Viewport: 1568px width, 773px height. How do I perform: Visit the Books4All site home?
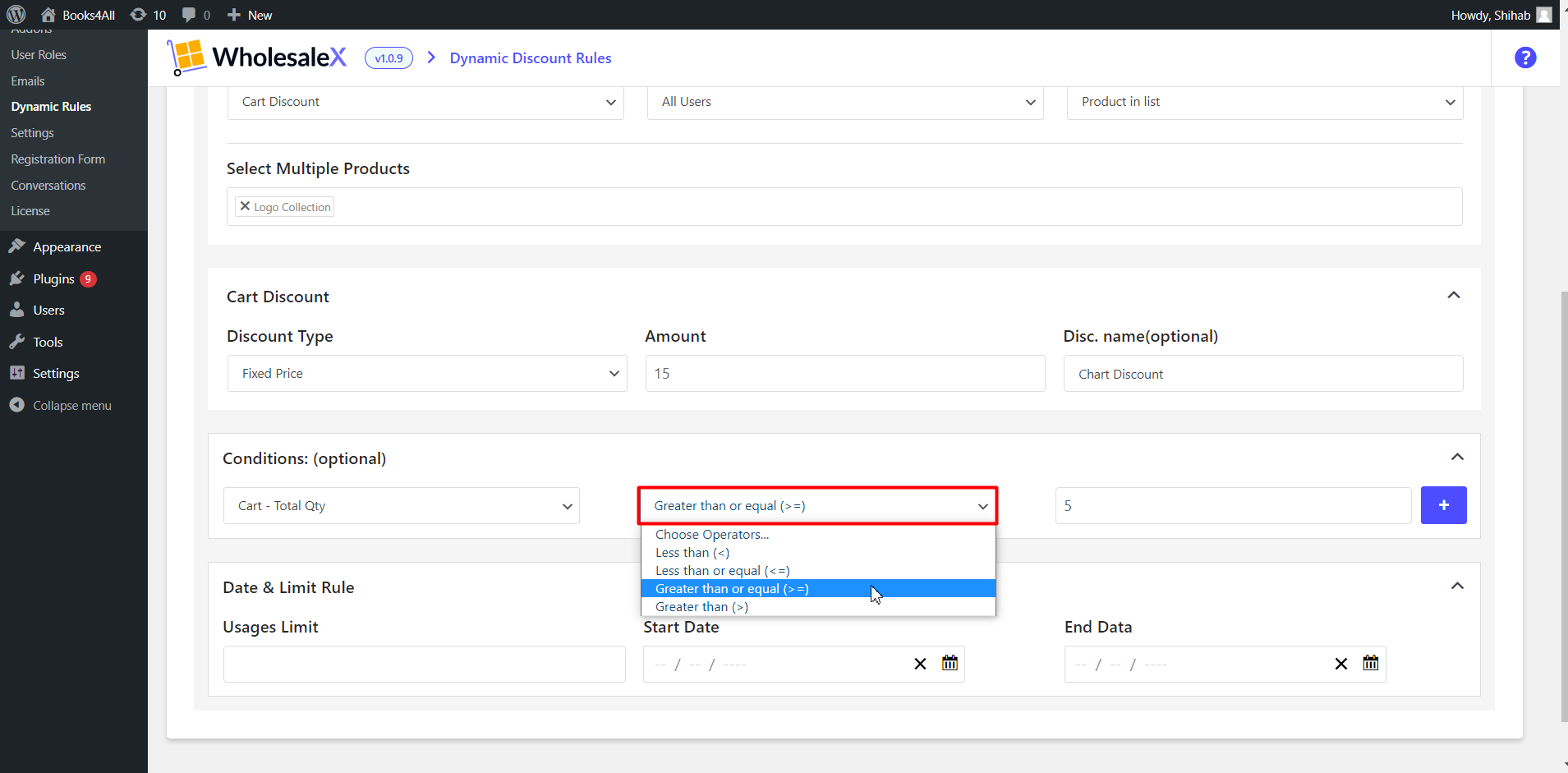click(78, 15)
